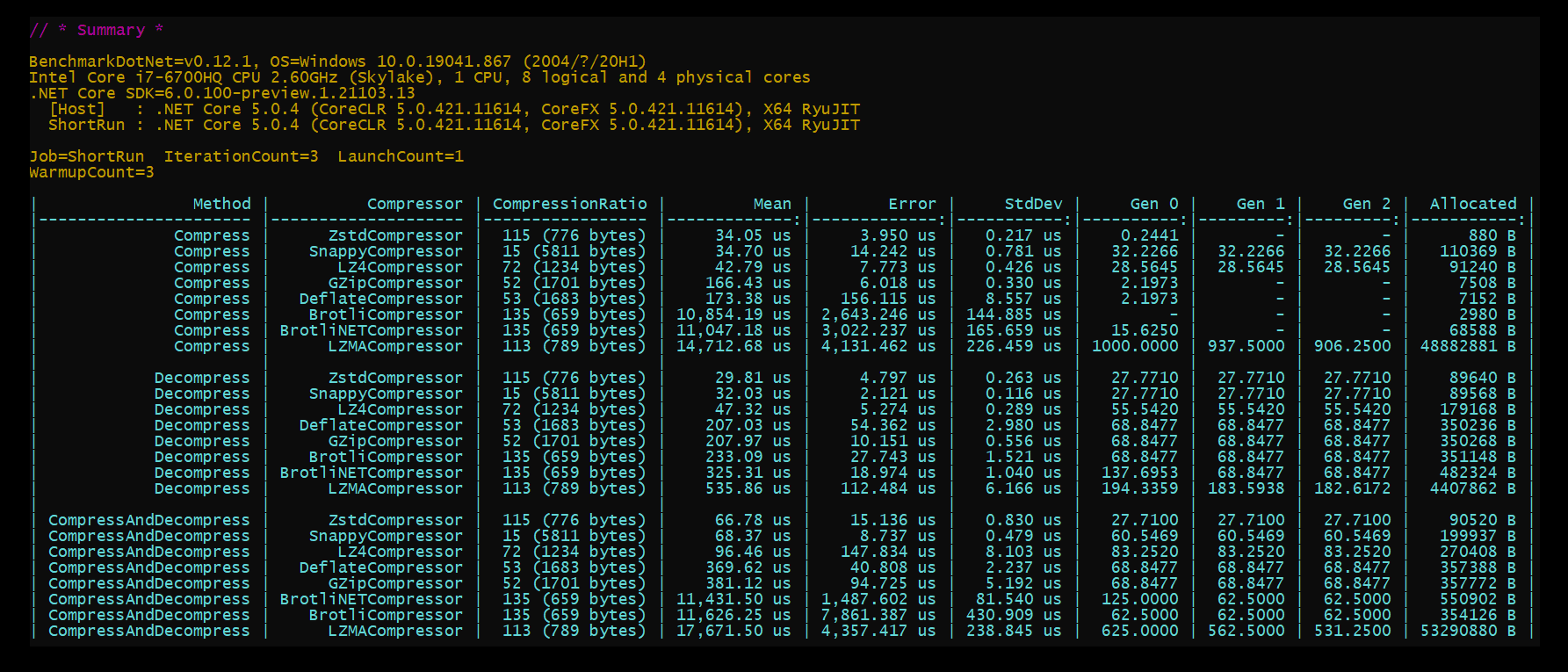Click the '[Host]' runtime line
Screen dimensions: 1568x672
454,109
